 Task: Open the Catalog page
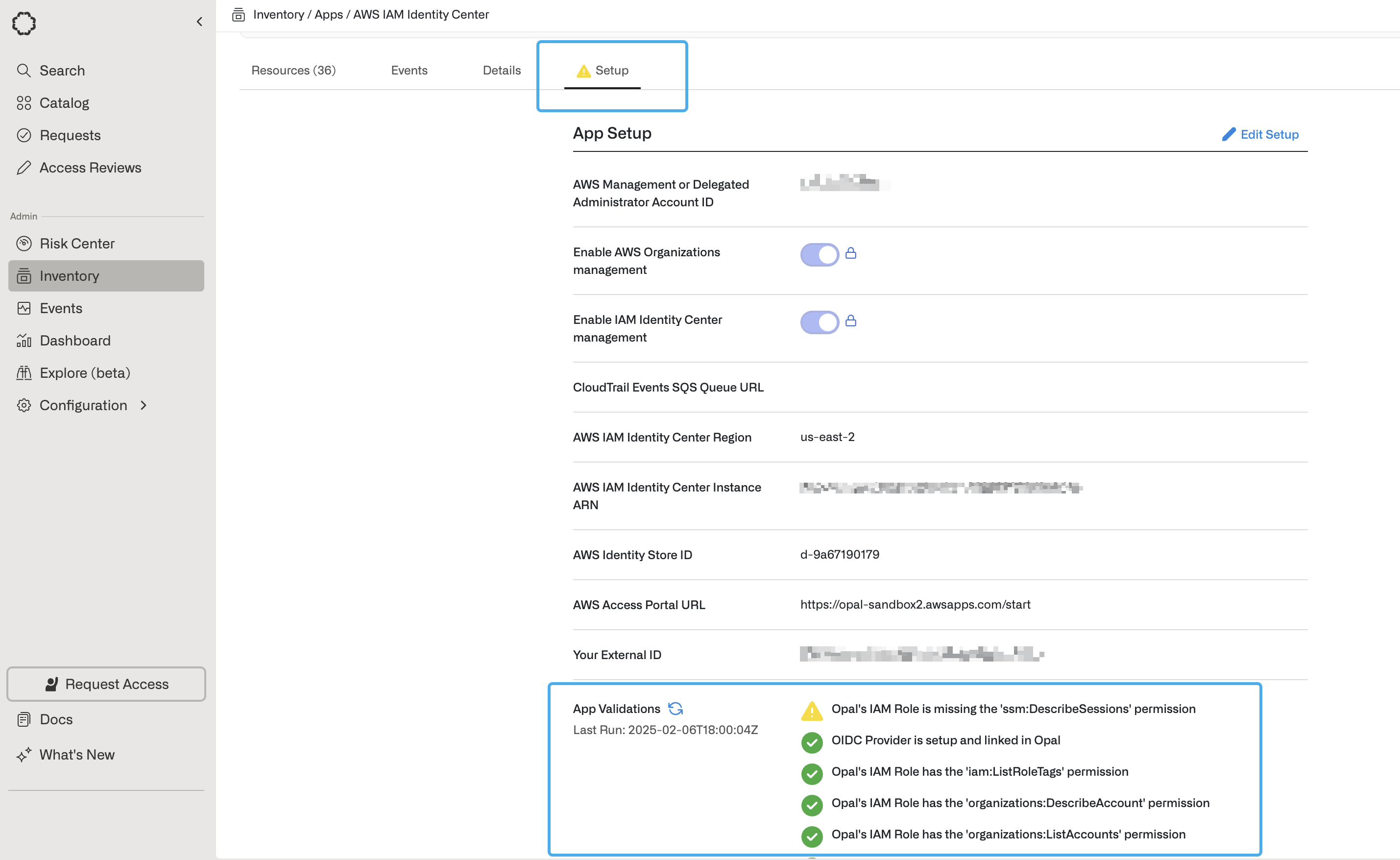(64, 103)
